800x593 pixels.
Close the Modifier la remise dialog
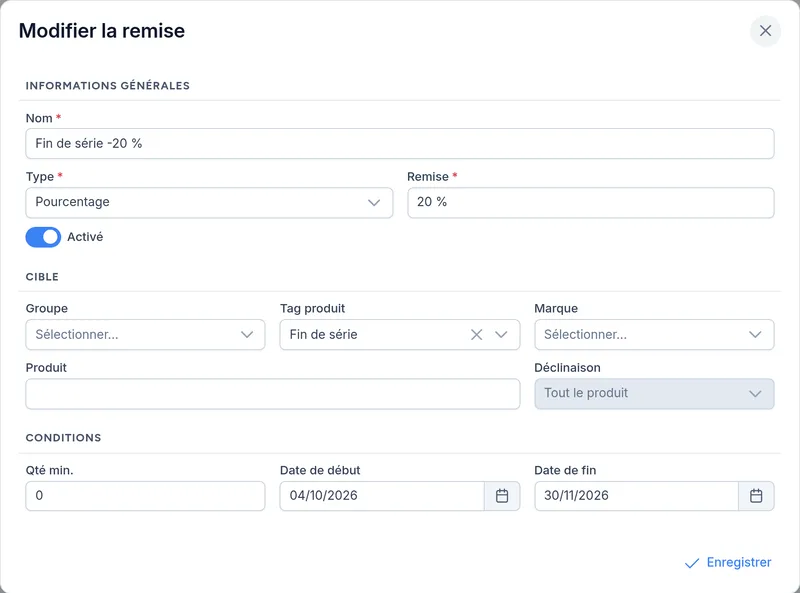[x=765, y=31]
